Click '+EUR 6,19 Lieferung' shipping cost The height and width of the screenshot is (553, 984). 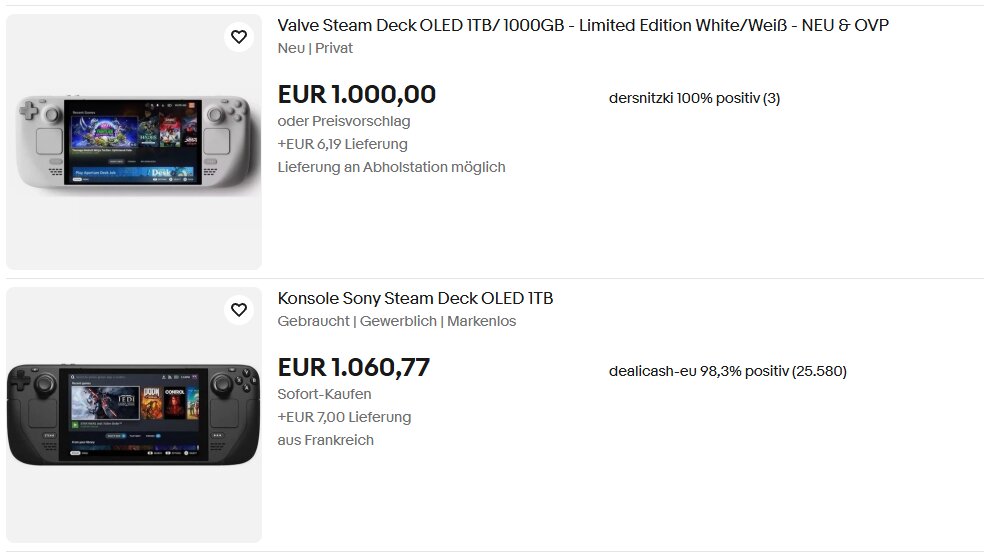click(x=342, y=144)
